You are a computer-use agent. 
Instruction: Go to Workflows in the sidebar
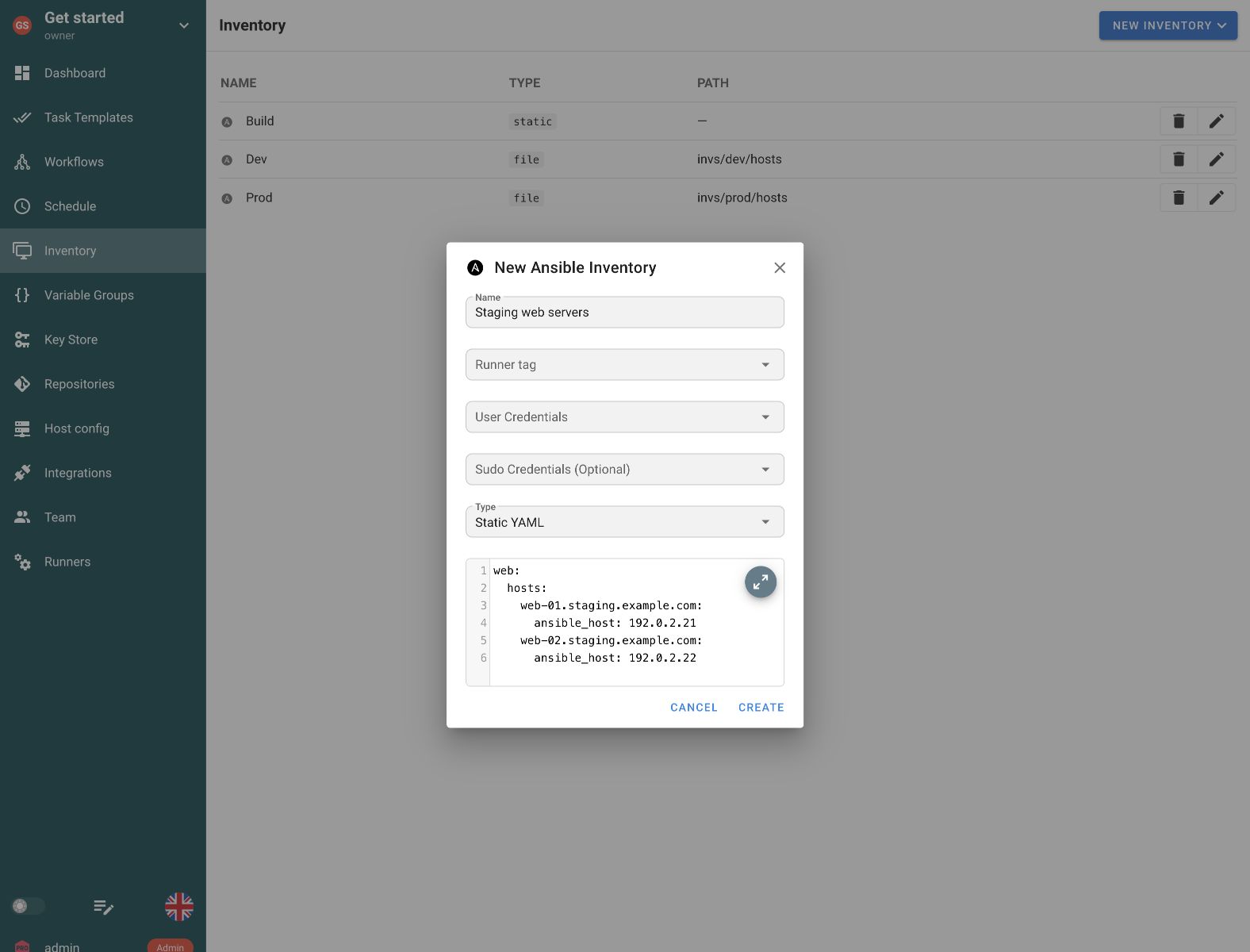103,162
